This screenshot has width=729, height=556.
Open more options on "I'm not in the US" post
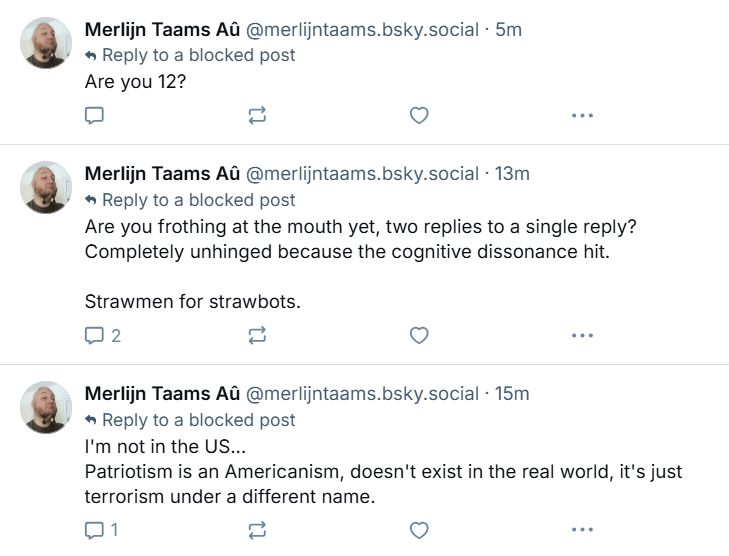click(x=582, y=530)
